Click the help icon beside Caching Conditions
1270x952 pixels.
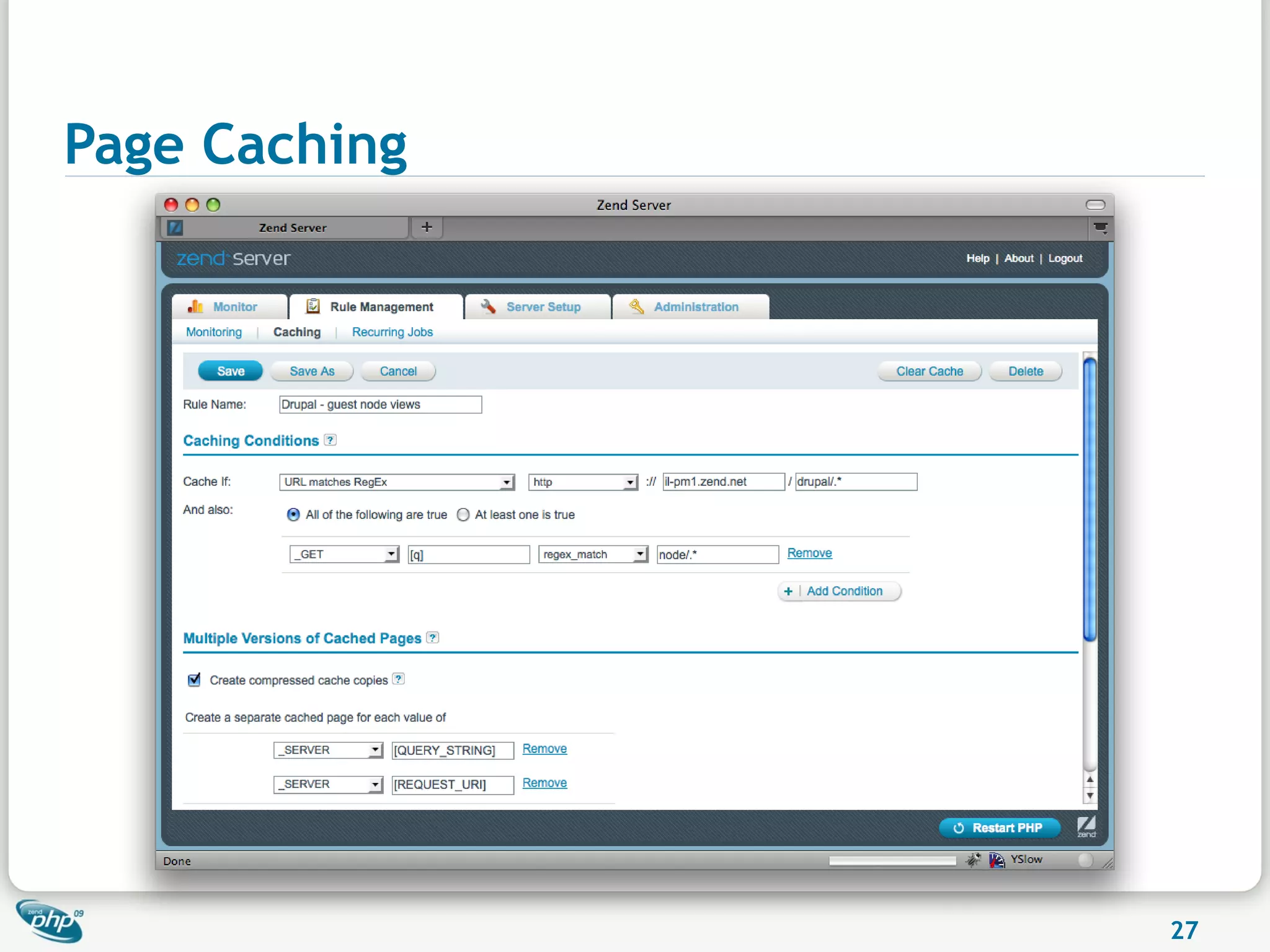[x=331, y=440]
